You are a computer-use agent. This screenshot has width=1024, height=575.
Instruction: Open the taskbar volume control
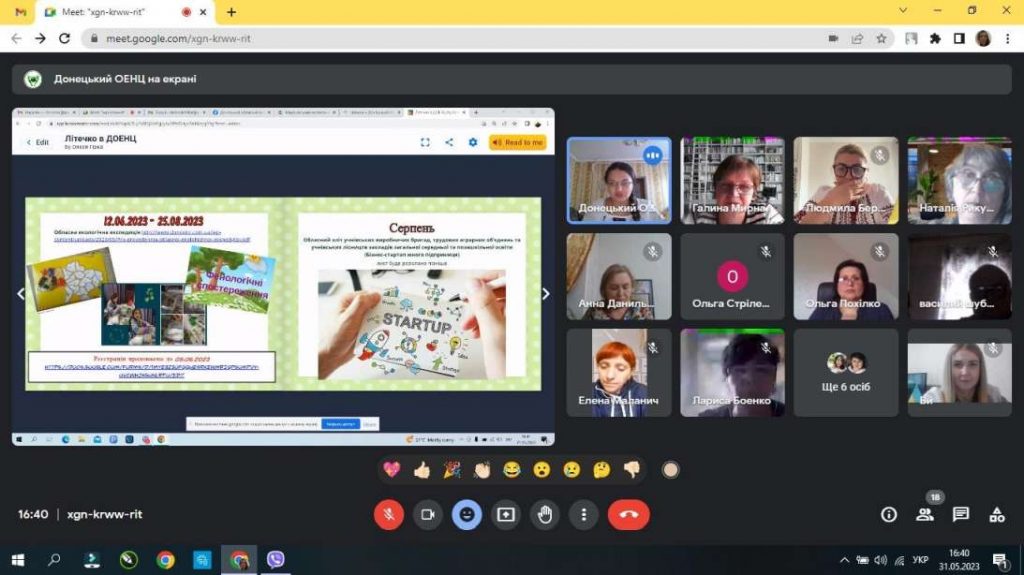(881, 560)
